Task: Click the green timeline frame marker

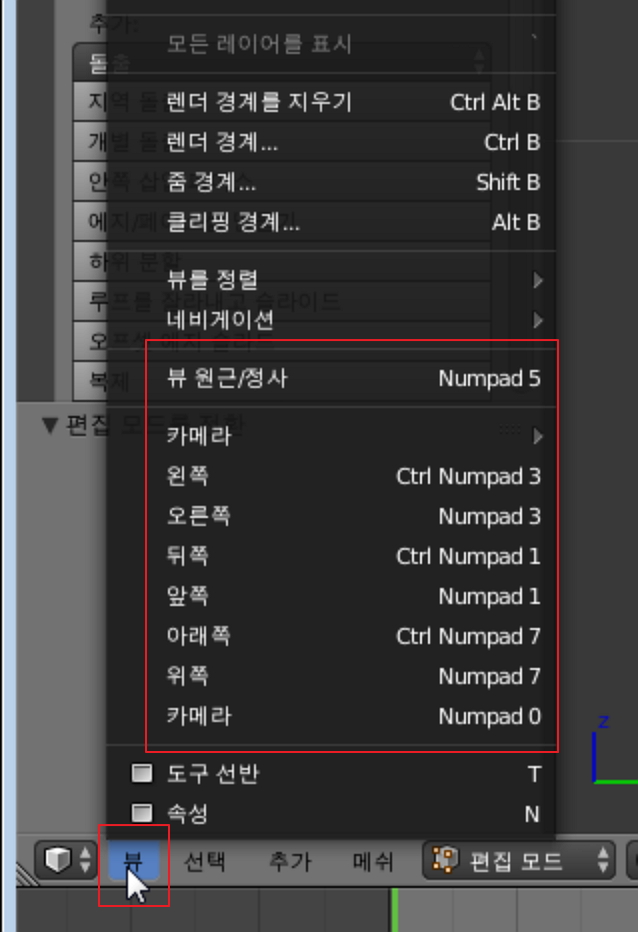Action: pos(394,909)
